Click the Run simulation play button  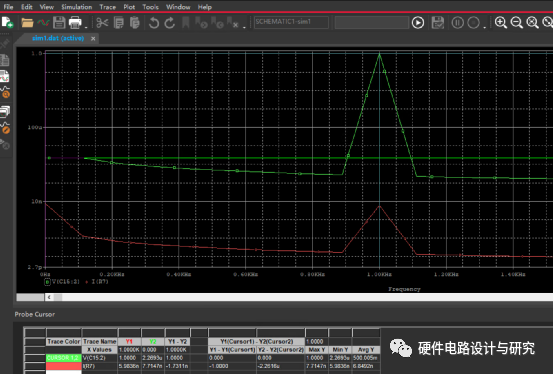pos(418,23)
